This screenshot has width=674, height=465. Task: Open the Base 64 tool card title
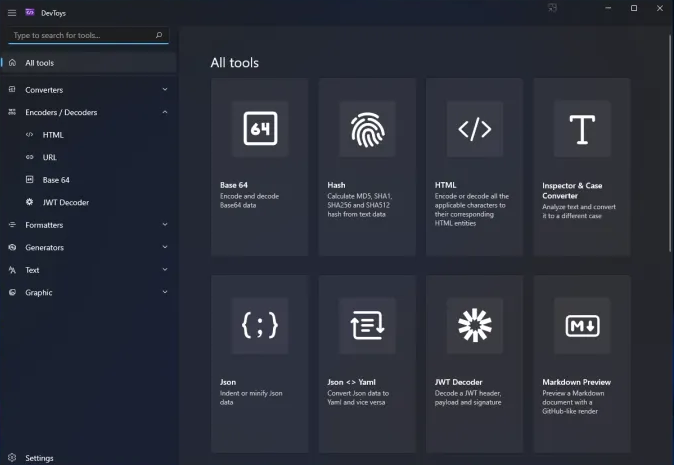[x=233, y=185]
